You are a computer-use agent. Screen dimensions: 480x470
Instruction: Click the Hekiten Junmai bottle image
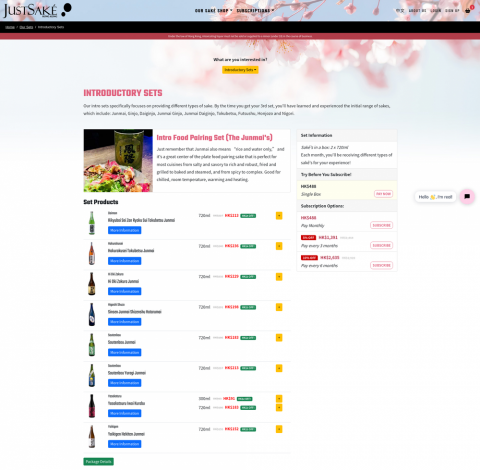(92, 436)
